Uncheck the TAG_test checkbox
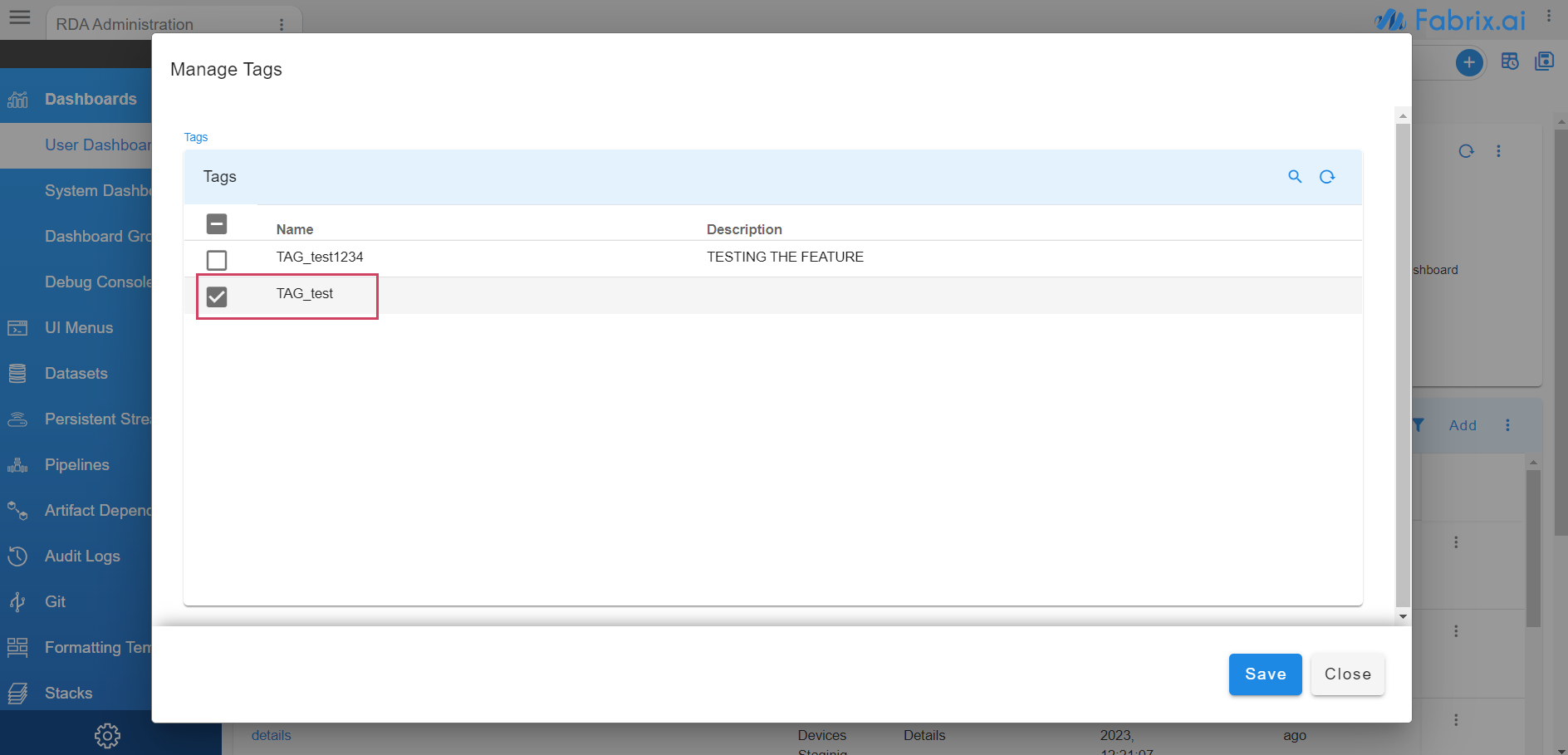1568x755 pixels. [217, 297]
